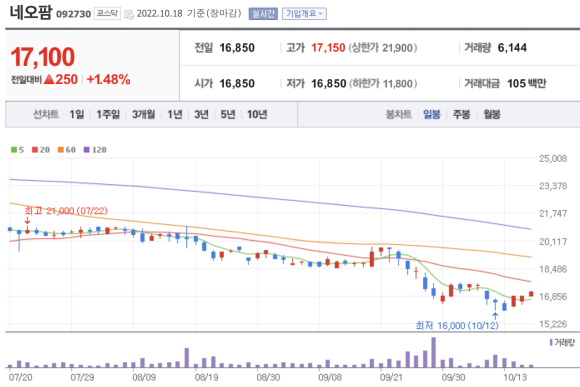Screen dimensions: 580x387
Task: Click the 하한가 11,800 text
Action: [383, 84]
